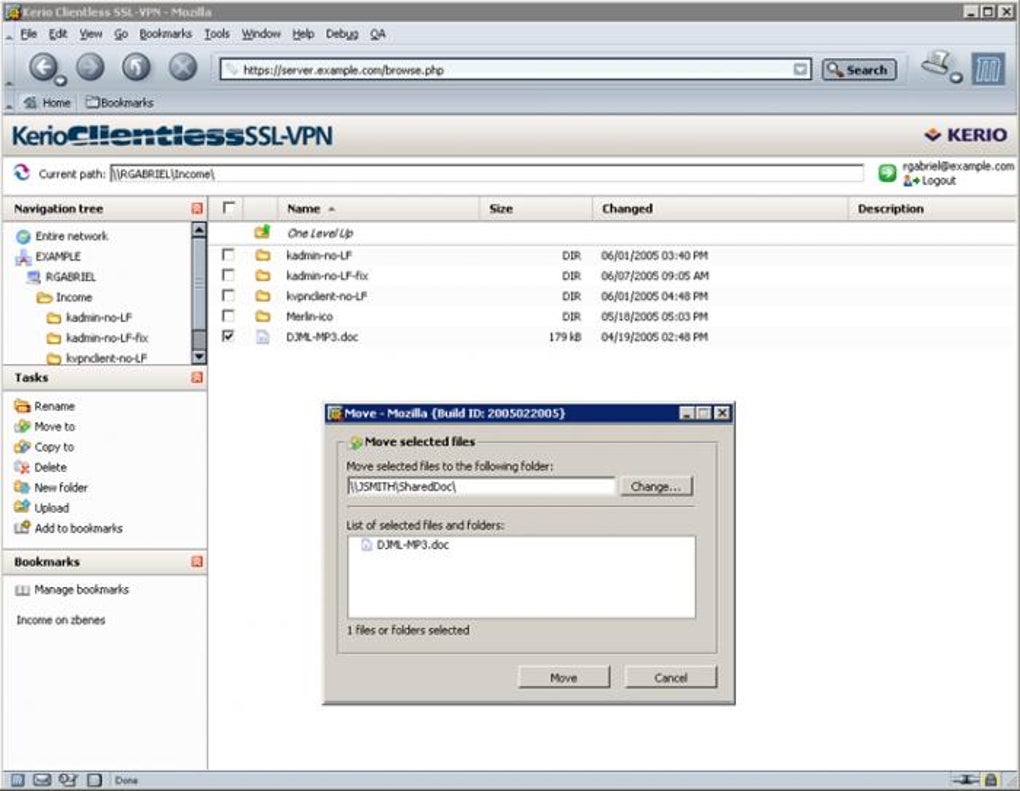The width and height of the screenshot is (1020, 791).
Task: Check the kadmin-no-LF-fix row checkbox
Action: [x=228, y=275]
